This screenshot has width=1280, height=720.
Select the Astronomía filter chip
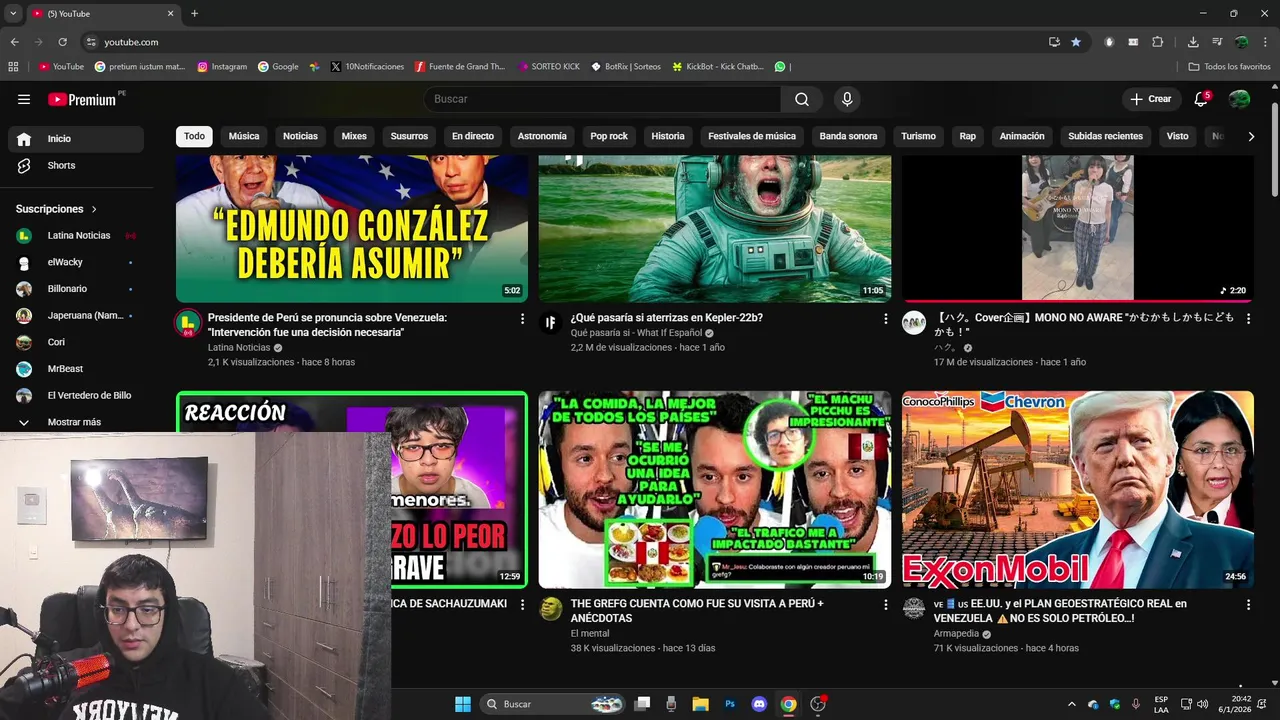[542, 136]
